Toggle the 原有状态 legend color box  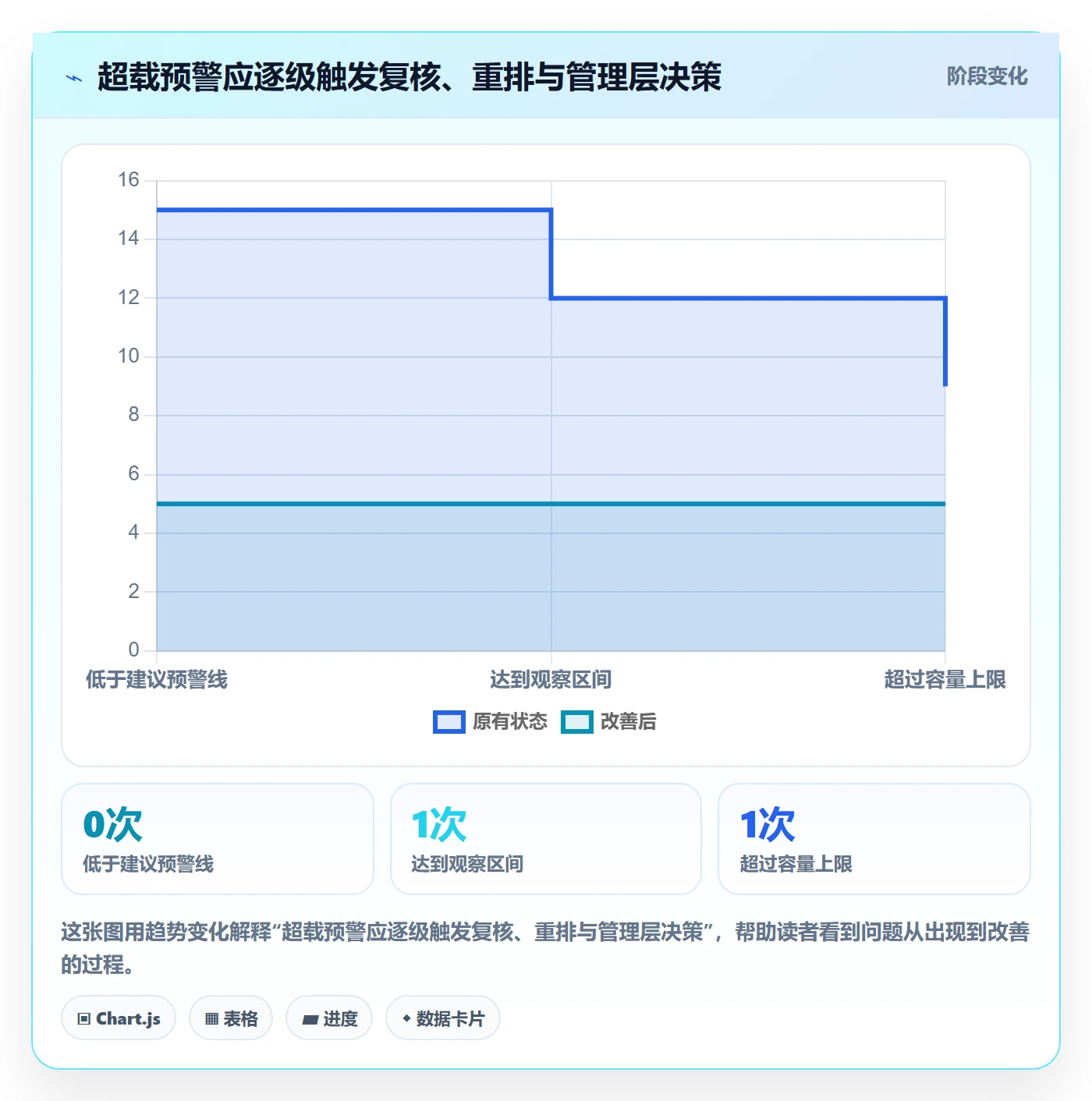(x=449, y=722)
